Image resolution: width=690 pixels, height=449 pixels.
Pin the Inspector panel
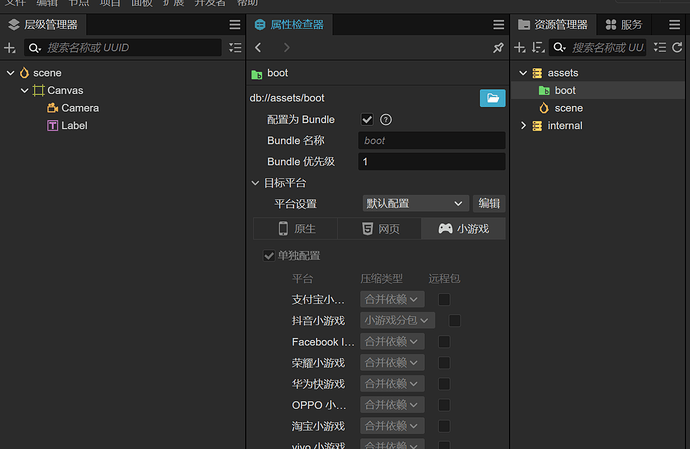498,47
